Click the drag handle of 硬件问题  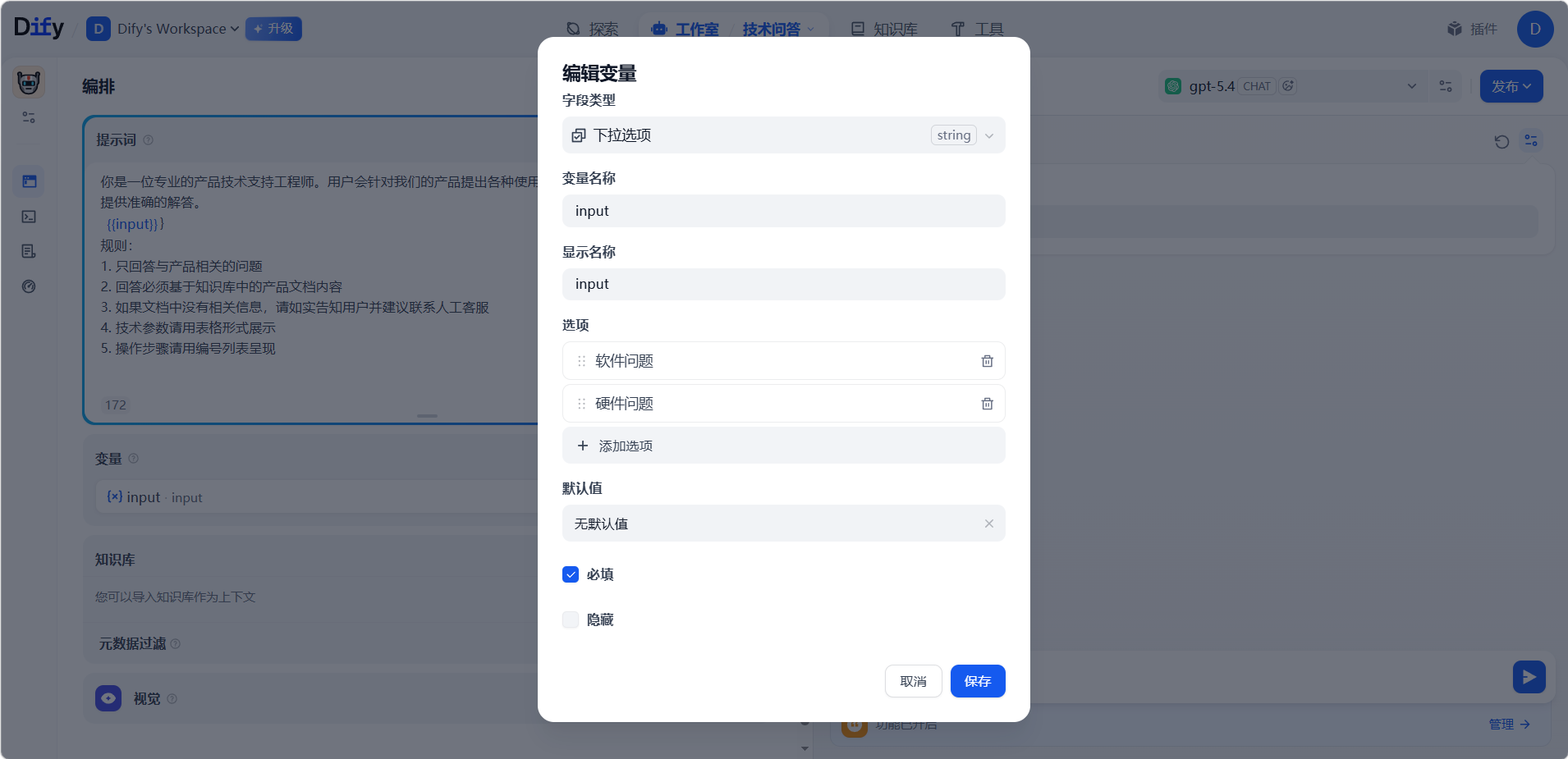[x=581, y=404]
